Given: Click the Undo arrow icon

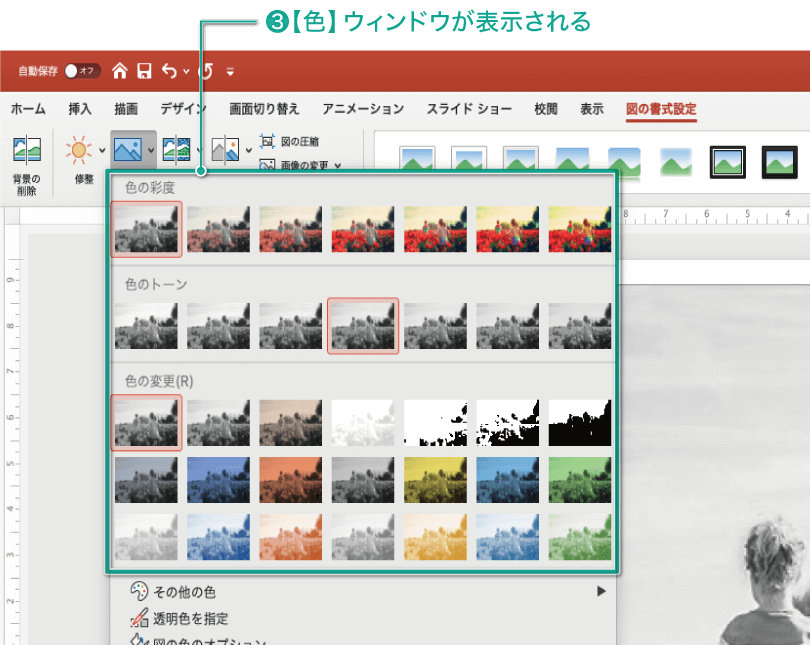Looking at the screenshot, I should [x=169, y=71].
